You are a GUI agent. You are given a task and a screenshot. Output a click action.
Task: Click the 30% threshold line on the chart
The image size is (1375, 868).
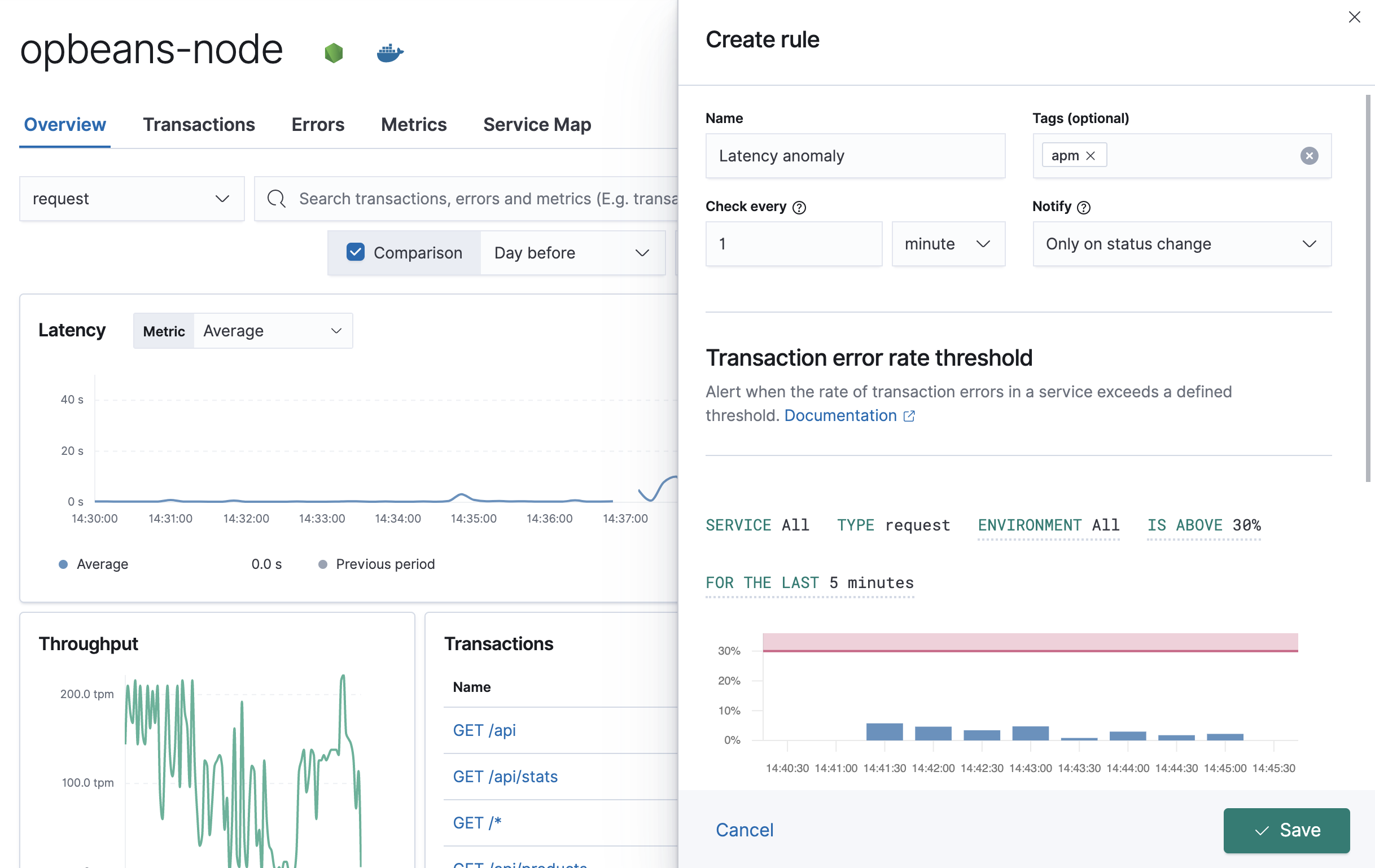pos(1030,650)
